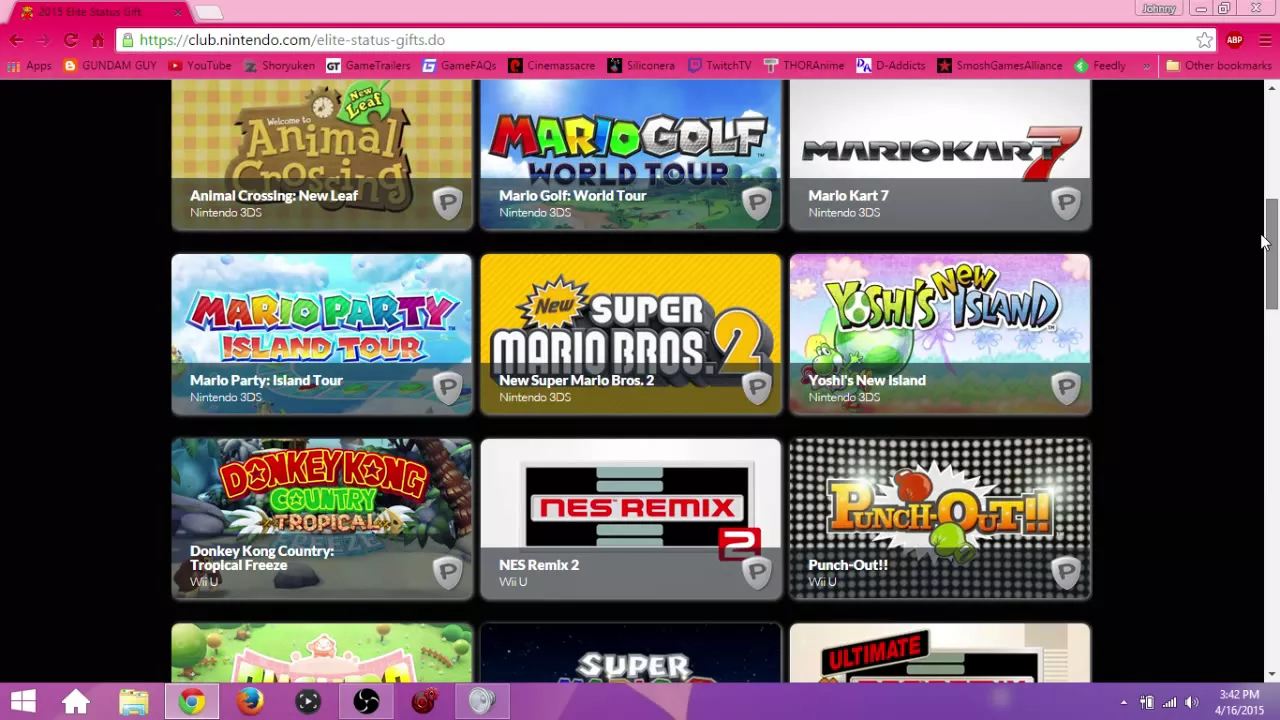Click the scrollbar up arrow

coord(1271,89)
